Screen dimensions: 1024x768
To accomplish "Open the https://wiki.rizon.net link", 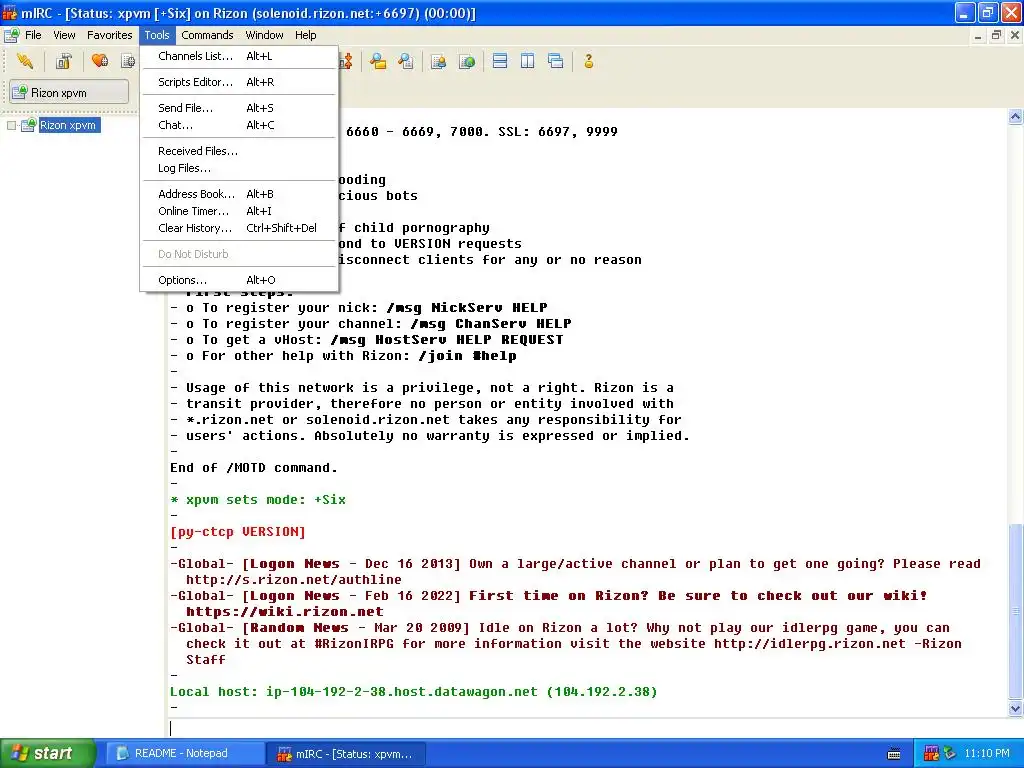I will coord(285,612).
